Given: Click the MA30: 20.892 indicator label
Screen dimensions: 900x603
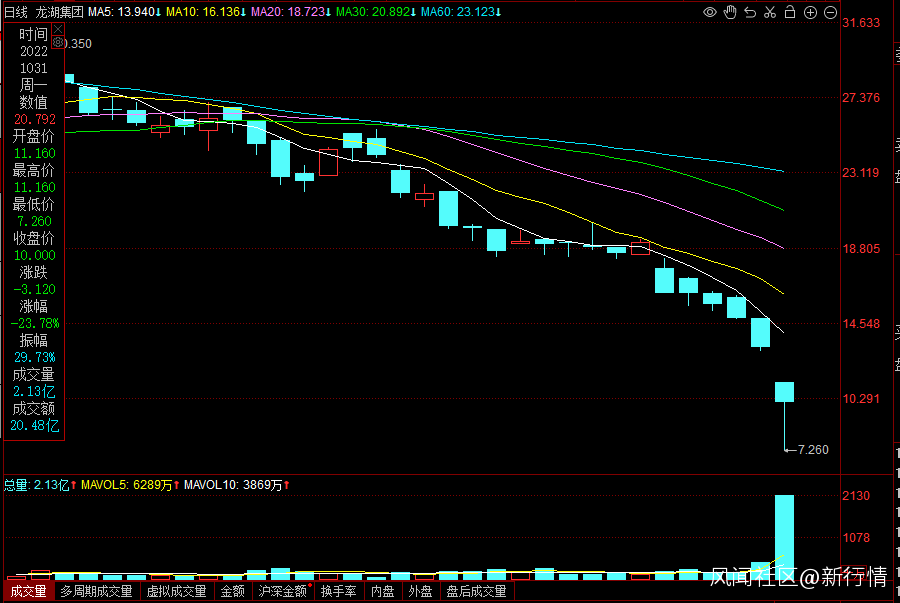Looking at the screenshot, I should pyautogui.click(x=376, y=12).
